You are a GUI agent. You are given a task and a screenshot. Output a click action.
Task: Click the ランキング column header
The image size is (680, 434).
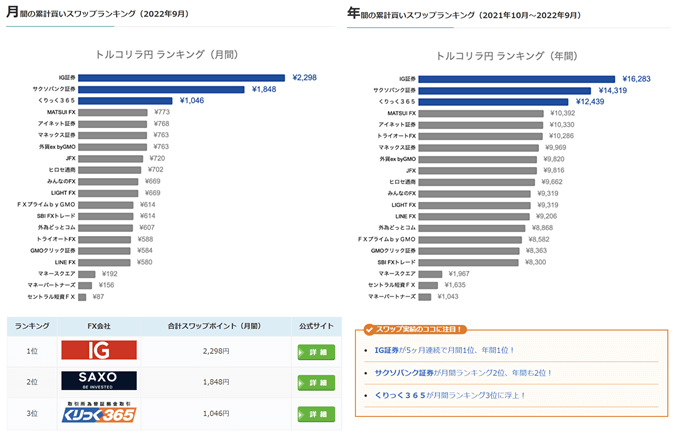(x=32, y=326)
